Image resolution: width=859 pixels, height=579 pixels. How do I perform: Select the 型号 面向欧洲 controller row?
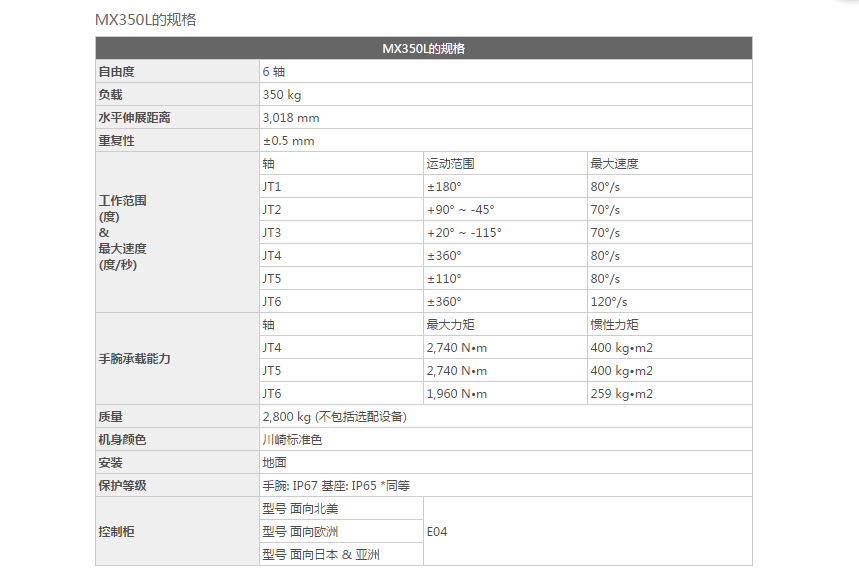[x=300, y=531]
